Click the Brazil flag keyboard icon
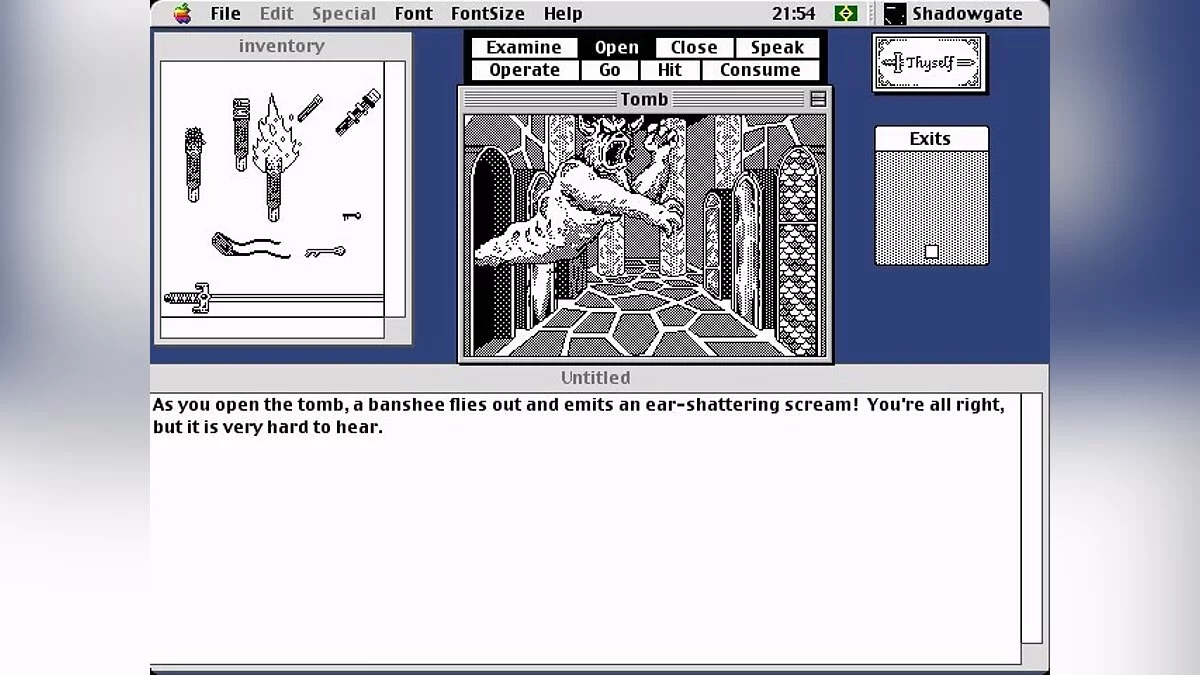Viewport: 1200px width, 675px height. [846, 14]
